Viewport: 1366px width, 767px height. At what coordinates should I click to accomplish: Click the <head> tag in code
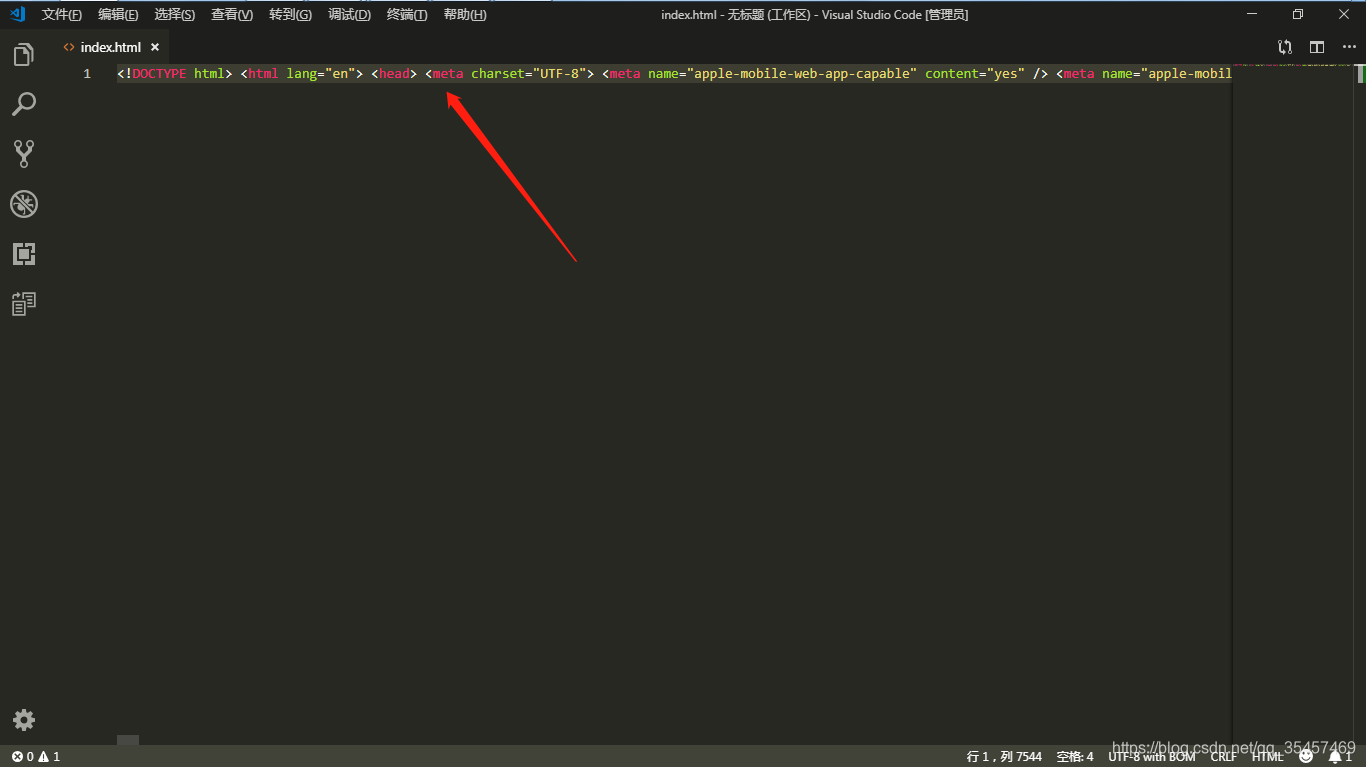(394, 73)
